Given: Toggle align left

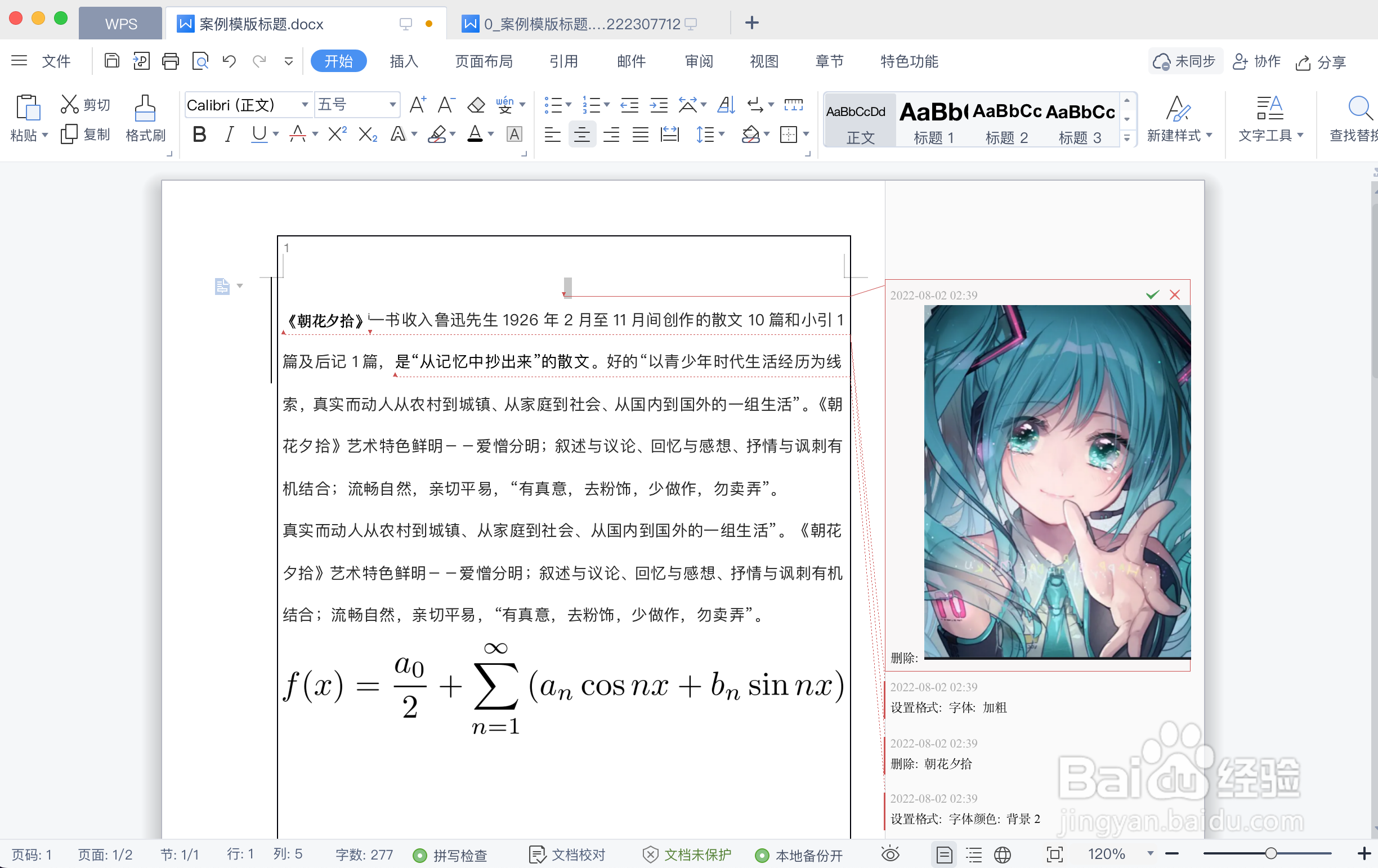Looking at the screenshot, I should point(552,135).
